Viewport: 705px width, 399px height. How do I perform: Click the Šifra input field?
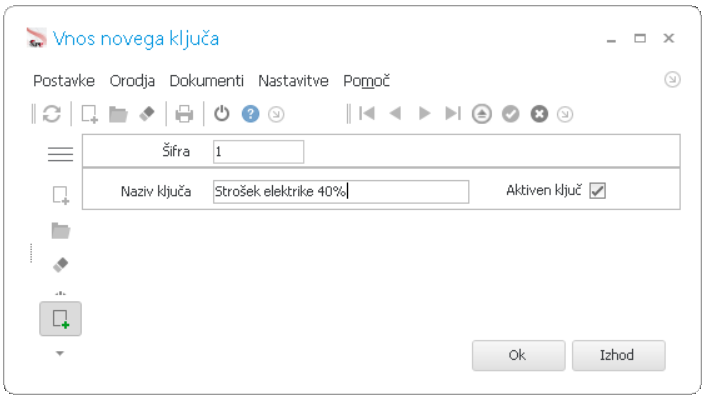pyautogui.click(x=259, y=152)
